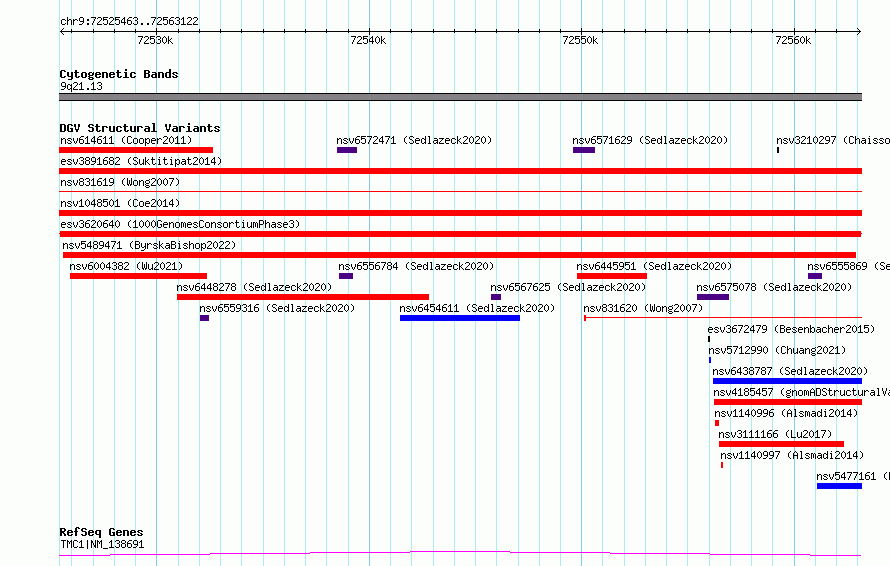Click the nsv3210297 variant label
Viewport: 890px width, 566px height.
(833, 140)
